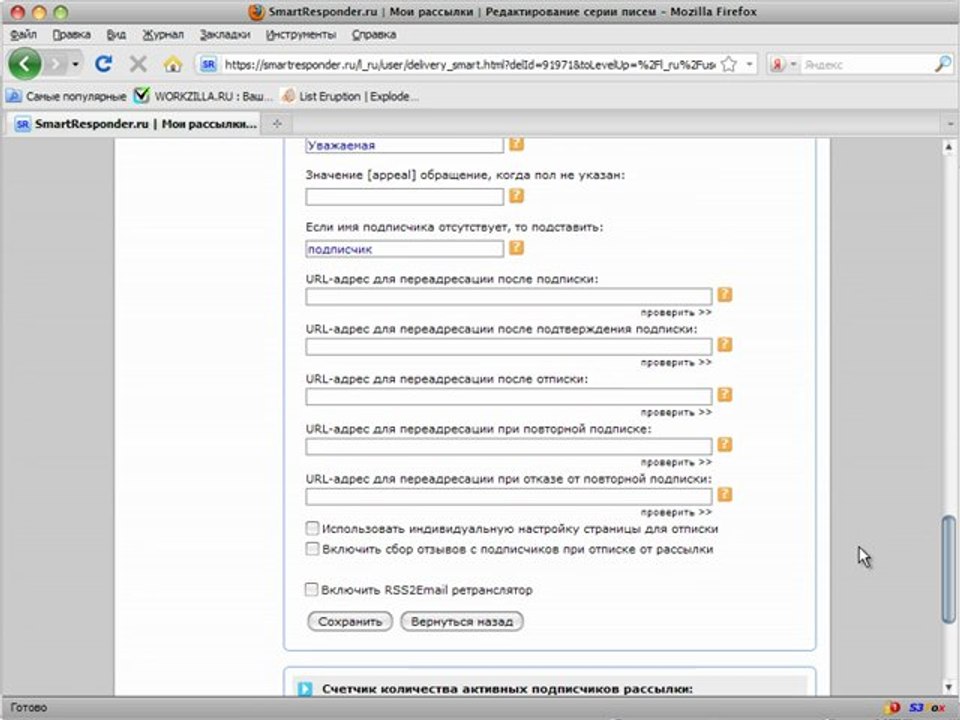Click into the Яндекс search field
960x720 pixels.
click(x=866, y=64)
